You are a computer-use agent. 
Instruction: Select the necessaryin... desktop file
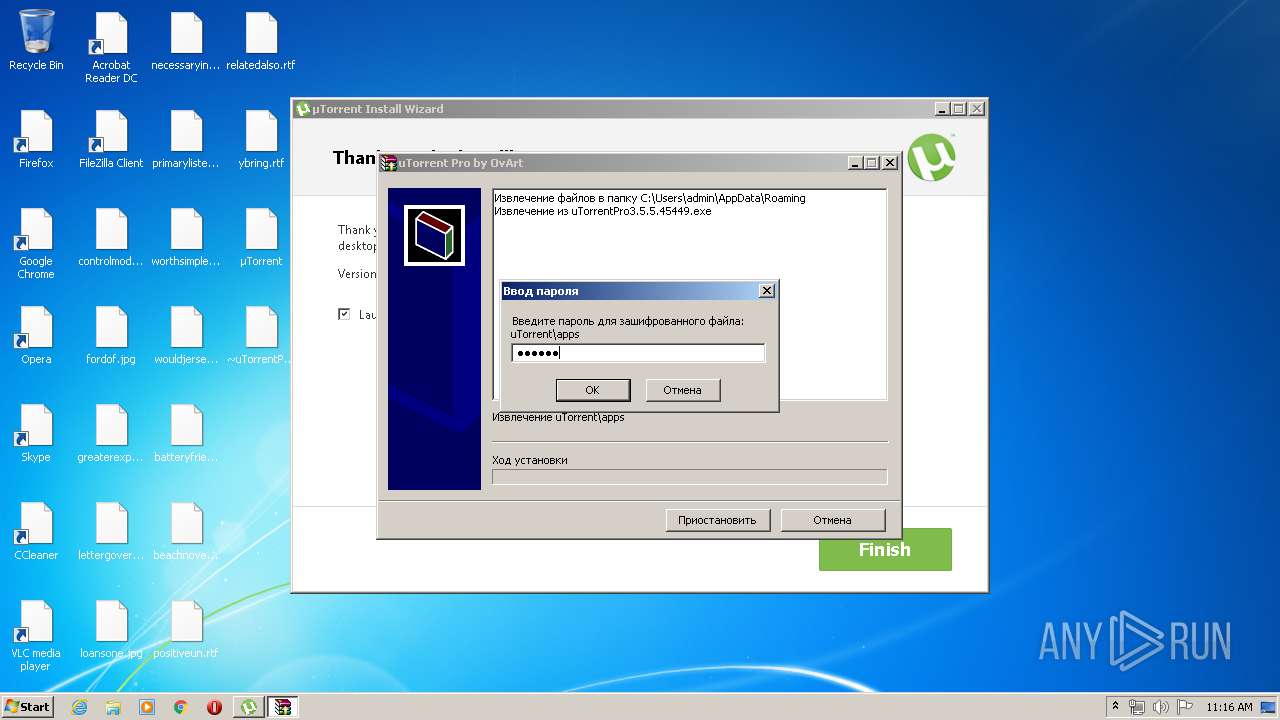[186, 40]
